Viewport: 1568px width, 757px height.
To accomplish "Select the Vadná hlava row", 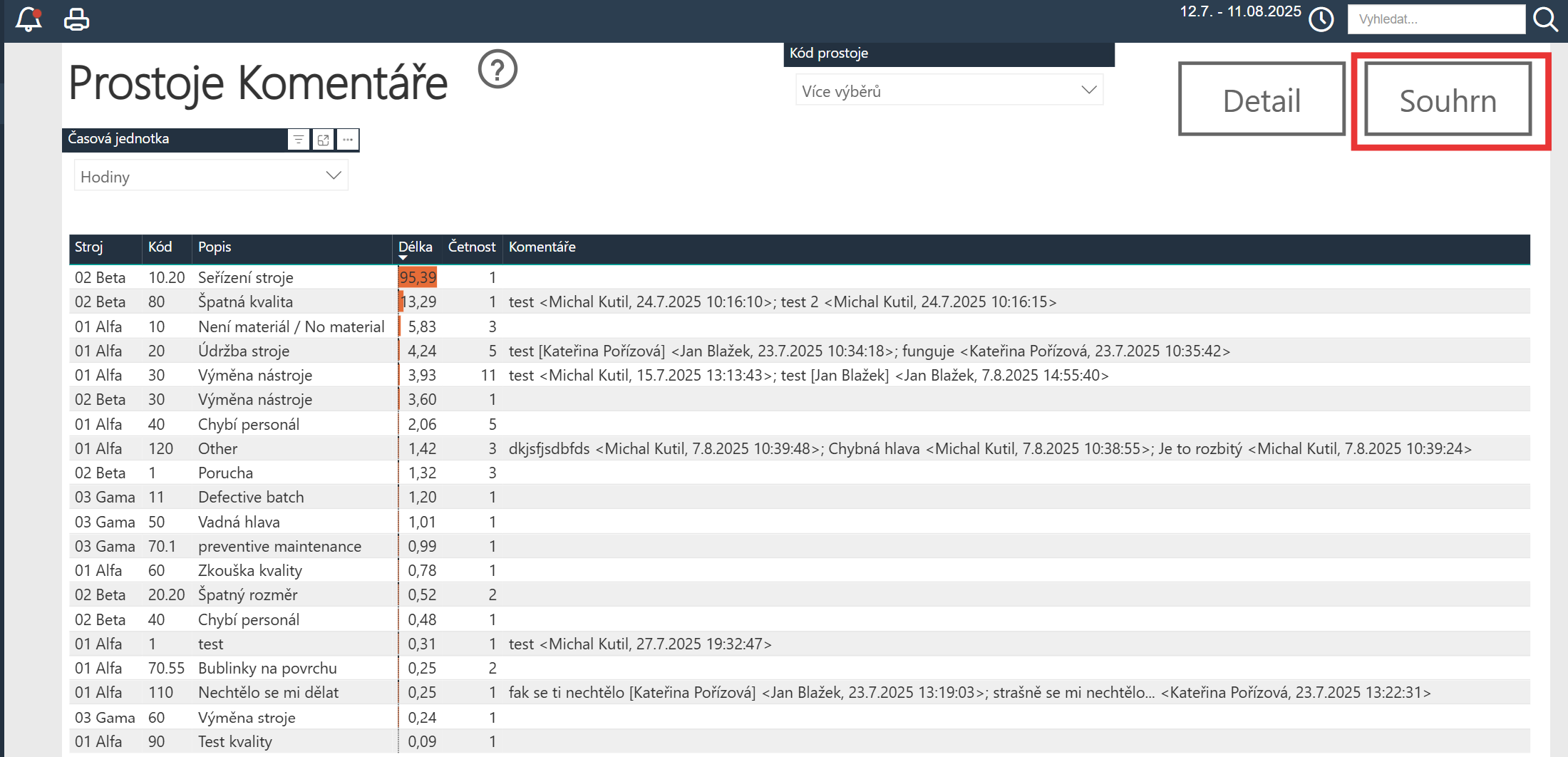I will [x=800, y=522].
